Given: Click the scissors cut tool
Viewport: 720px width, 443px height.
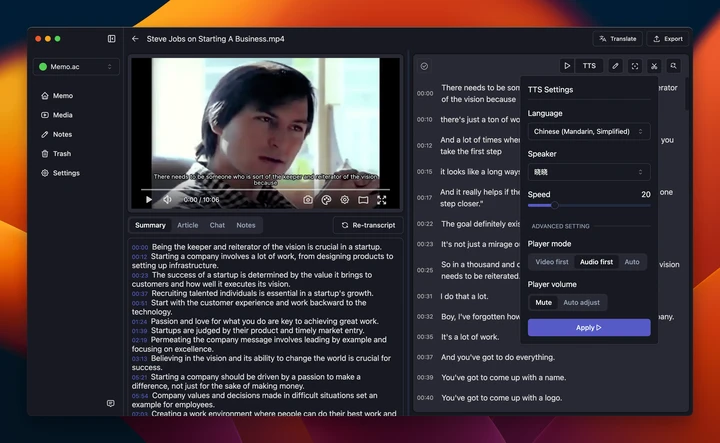Looking at the screenshot, I should pos(654,66).
